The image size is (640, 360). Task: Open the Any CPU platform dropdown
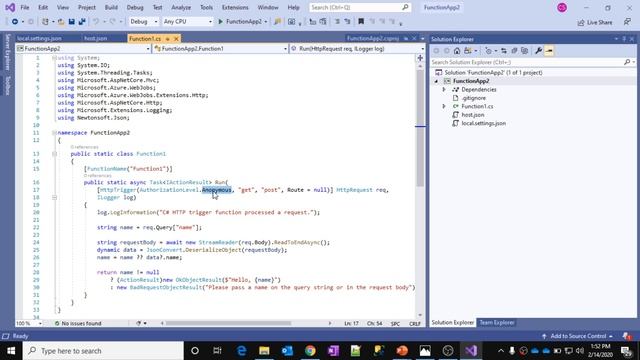tap(187, 22)
